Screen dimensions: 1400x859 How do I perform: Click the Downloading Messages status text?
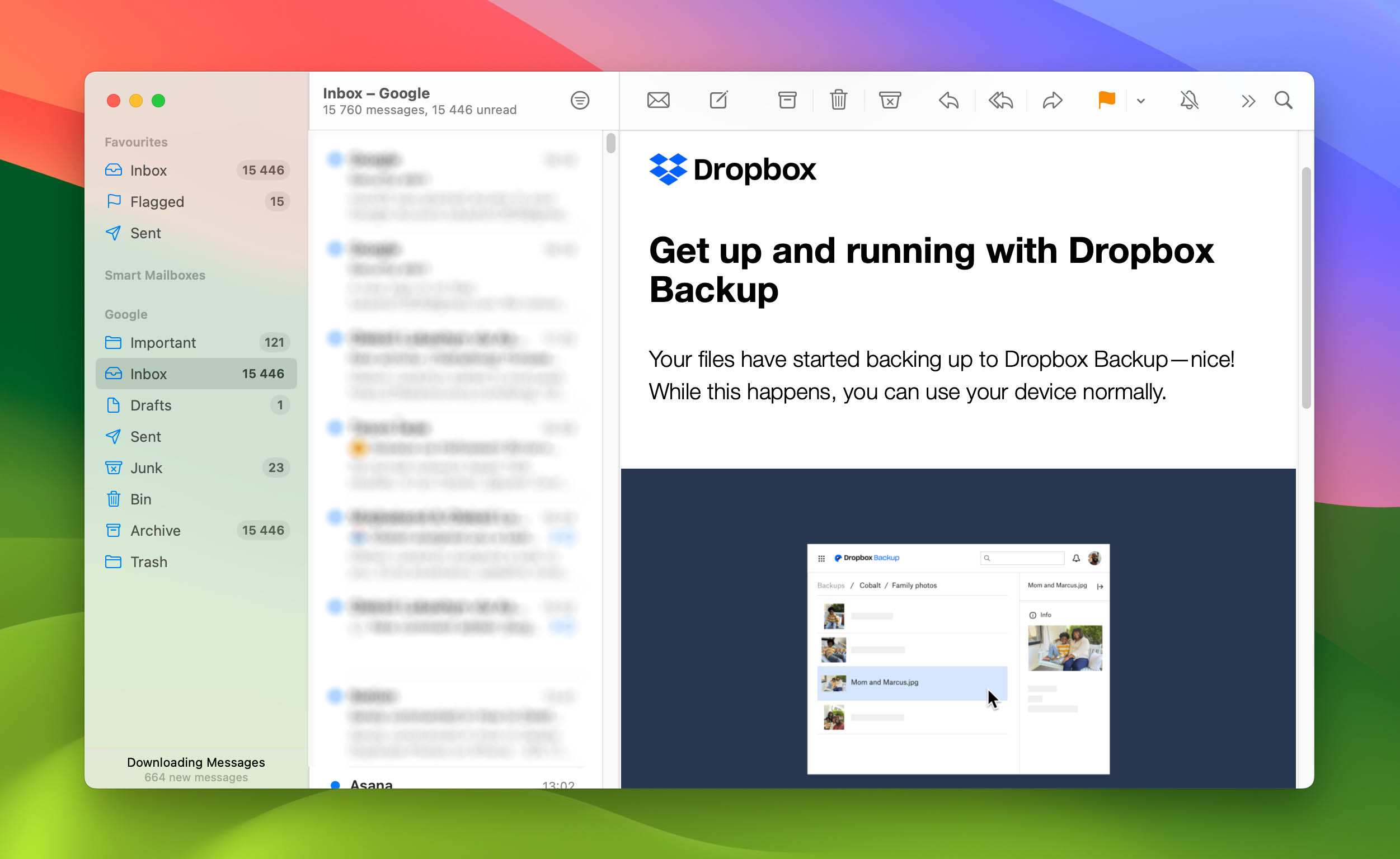point(195,762)
